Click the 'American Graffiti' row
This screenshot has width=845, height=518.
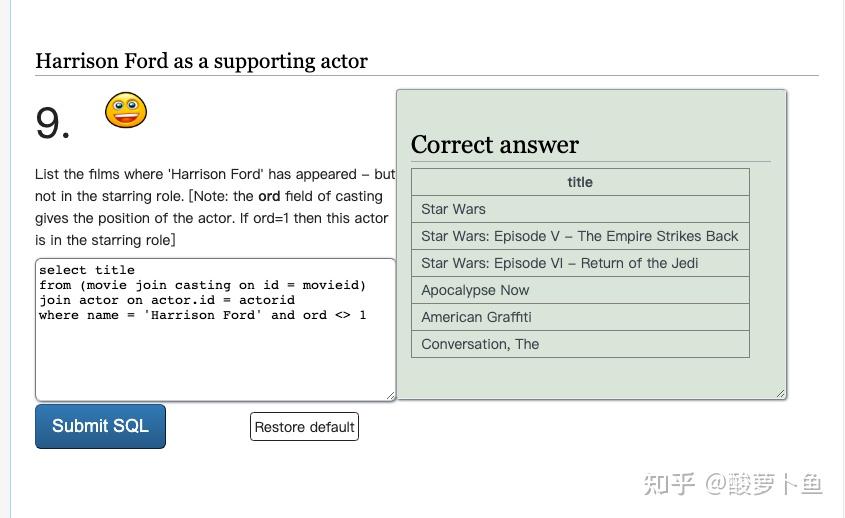pyautogui.click(x=580, y=317)
